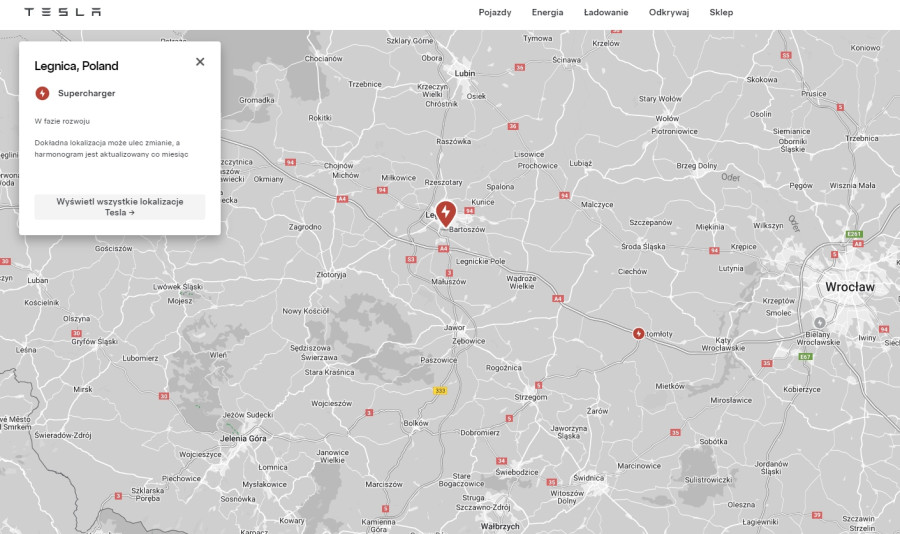Select the Supercharger marker near Kostomłoty

[638, 334]
